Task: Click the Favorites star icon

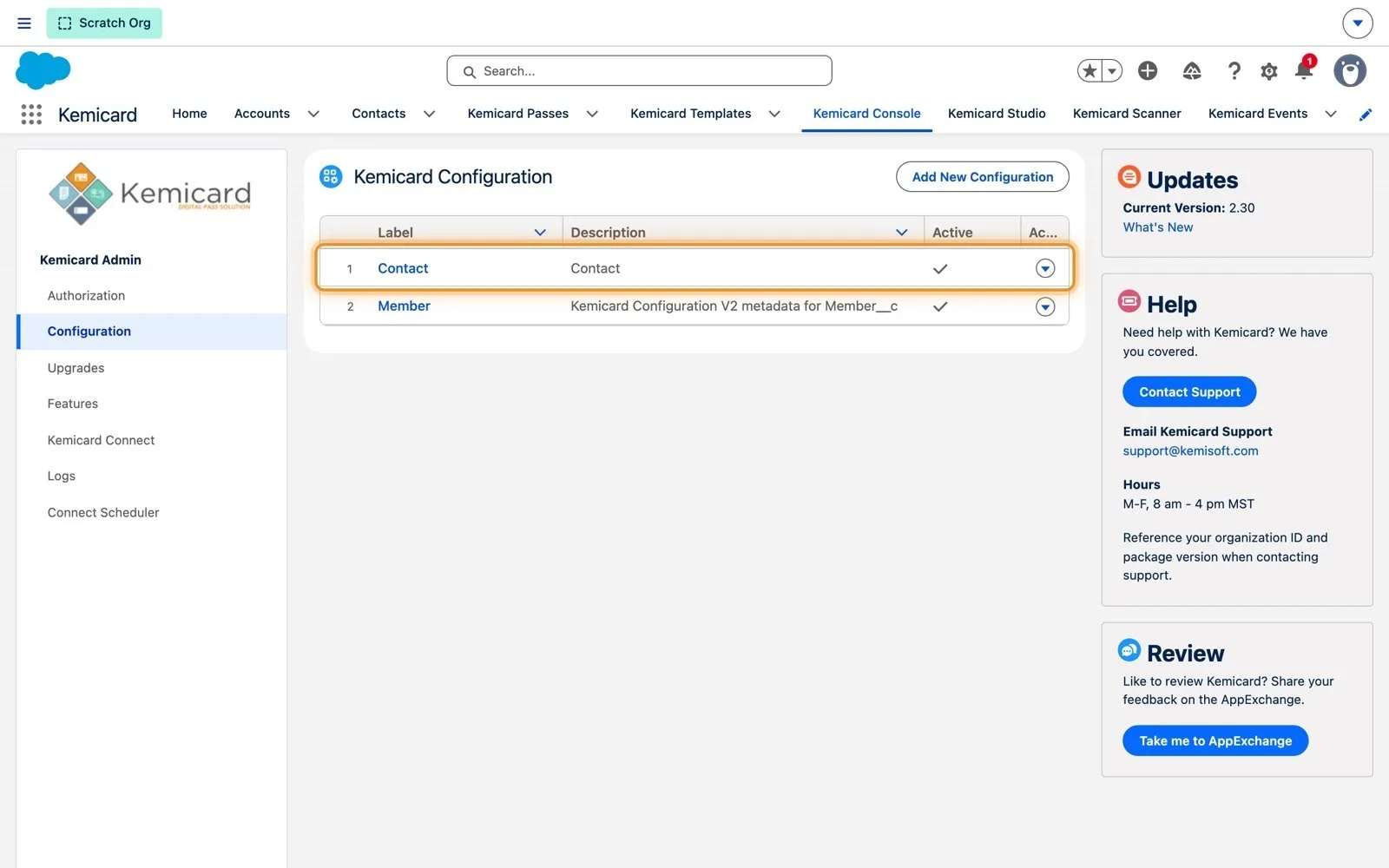Action: click(x=1089, y=71)
